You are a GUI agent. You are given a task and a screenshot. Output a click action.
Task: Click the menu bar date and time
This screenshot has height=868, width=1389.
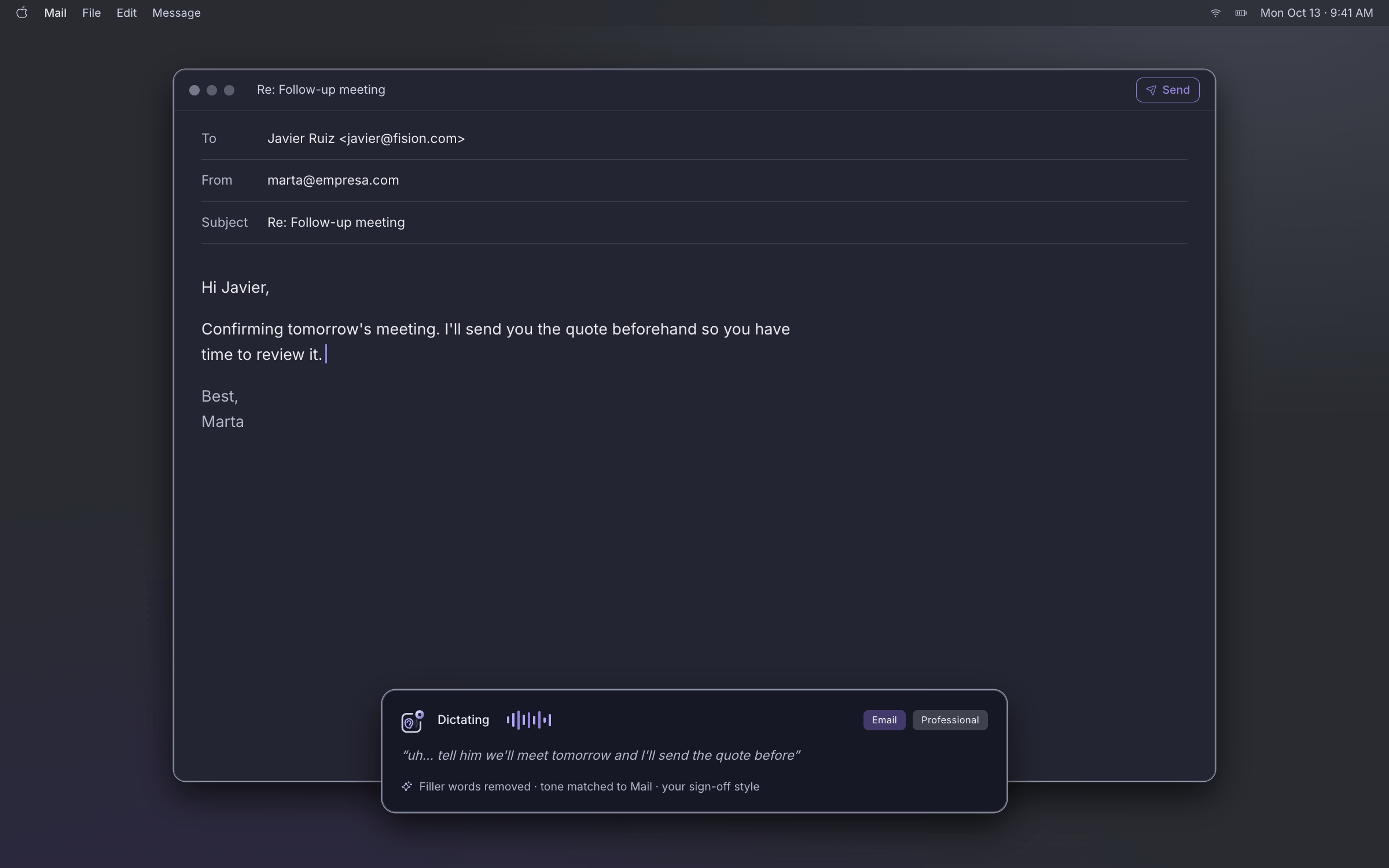(1316, 13)
